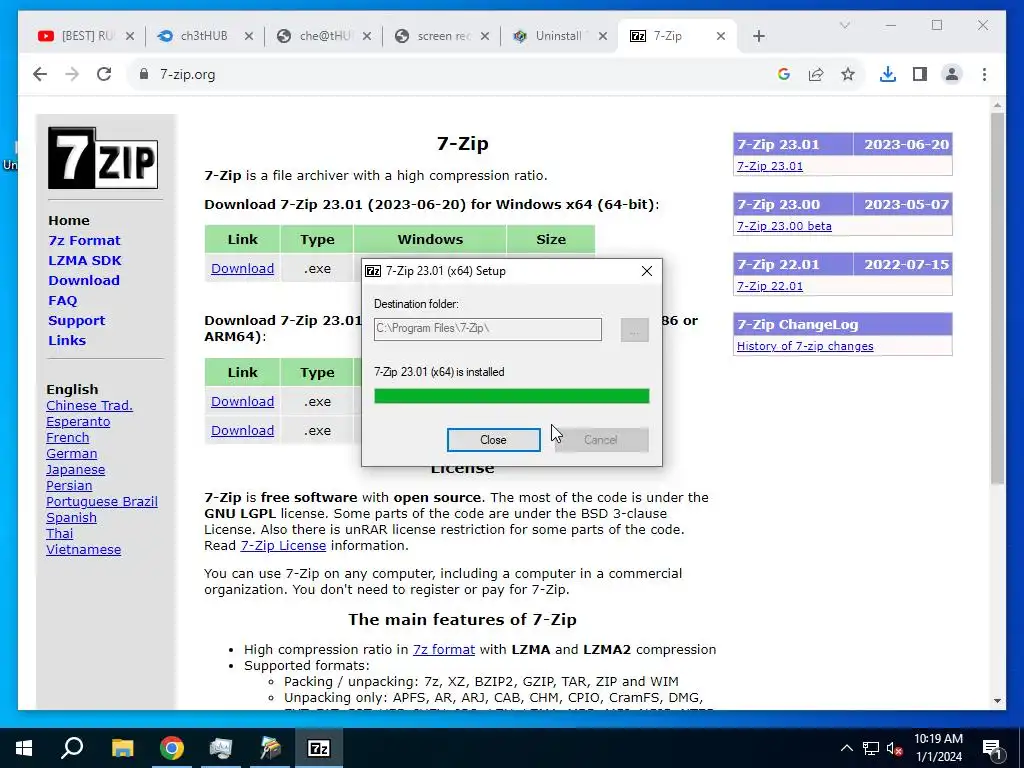1024x768 pixels.
Task: Open the Windows Start menu
Action: 24,748
